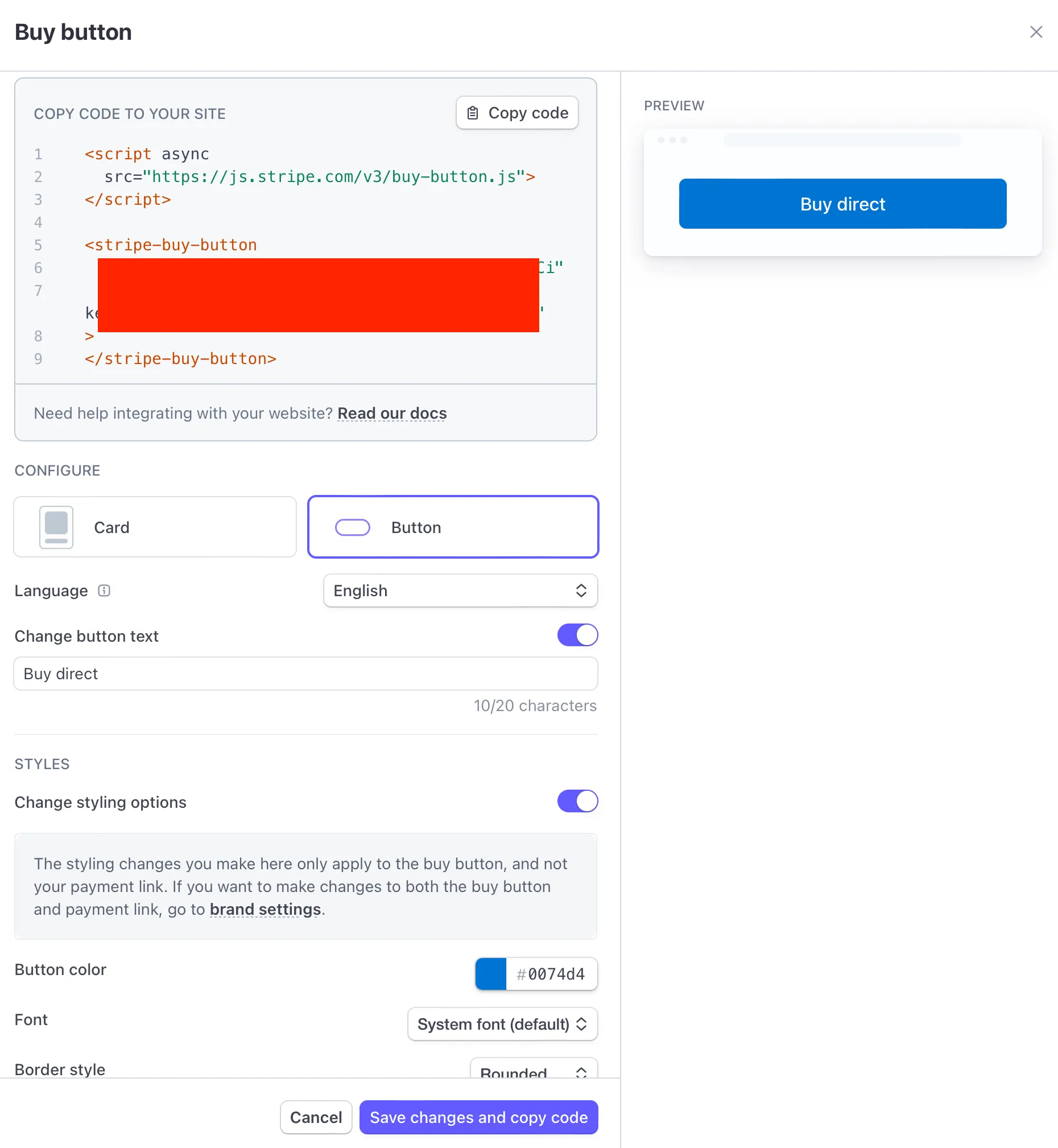
Task: Select the Button layout option
Action: click(453, 527)
